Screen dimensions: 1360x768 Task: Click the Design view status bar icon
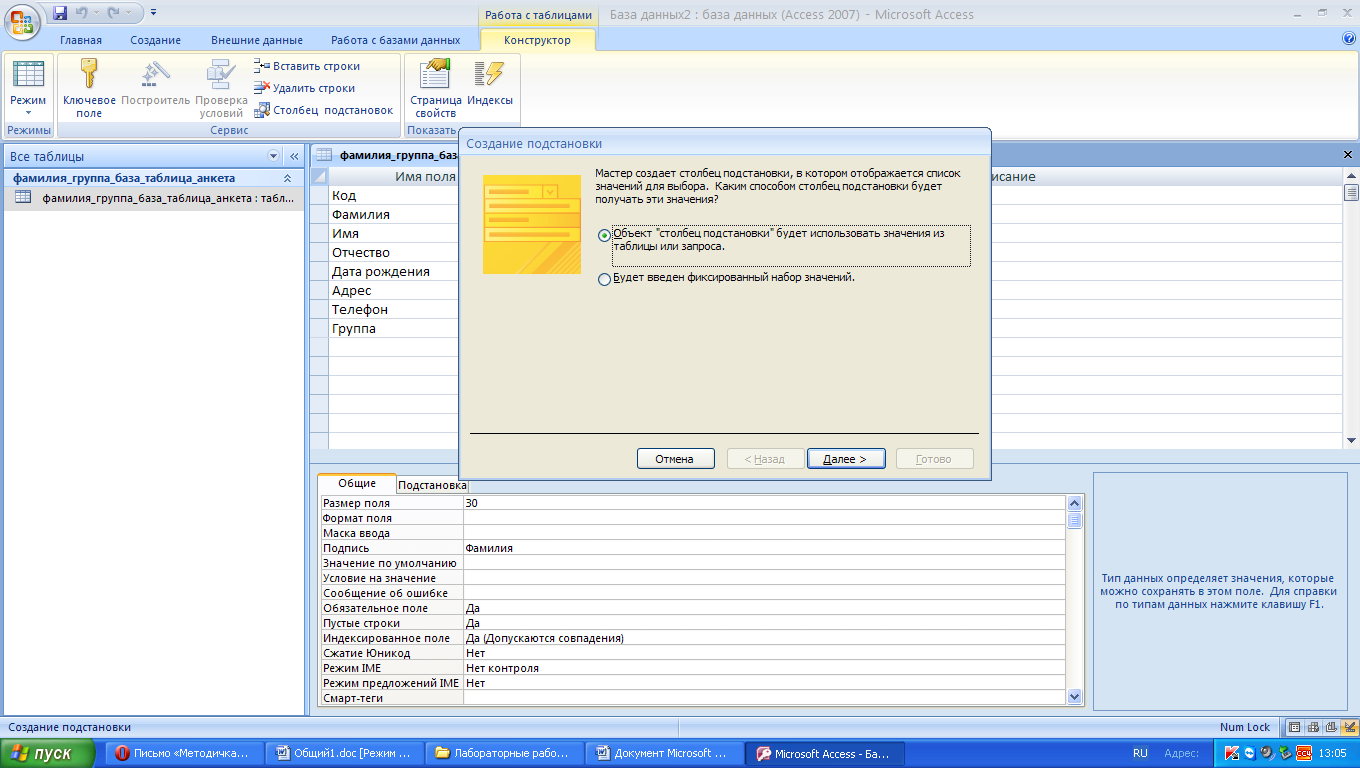point(1349,727)
